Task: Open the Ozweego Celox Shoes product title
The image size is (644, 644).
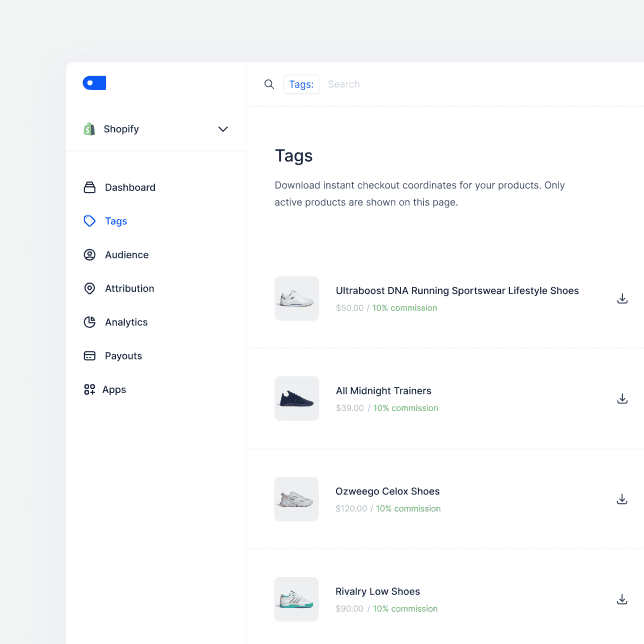Action: tap(387, 491)
